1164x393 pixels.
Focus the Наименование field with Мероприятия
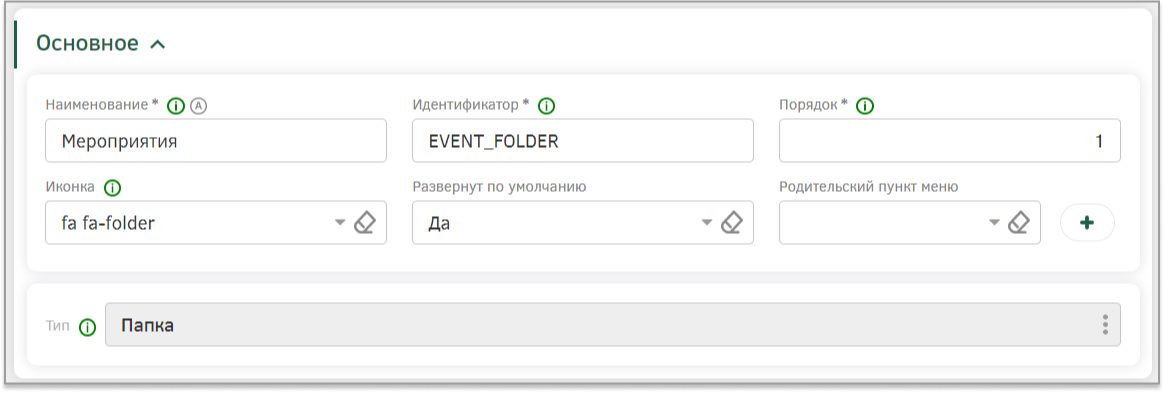click(x=216, y=140)
